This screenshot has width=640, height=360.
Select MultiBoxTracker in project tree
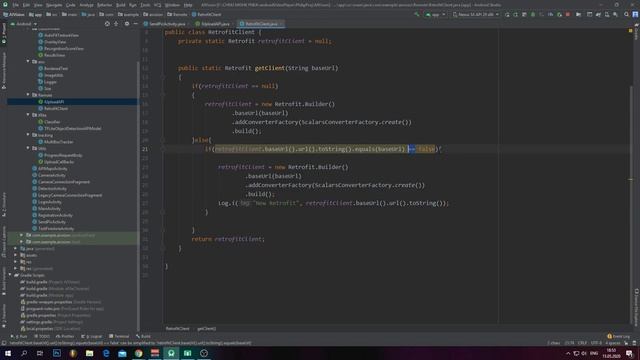click(58, 142)
